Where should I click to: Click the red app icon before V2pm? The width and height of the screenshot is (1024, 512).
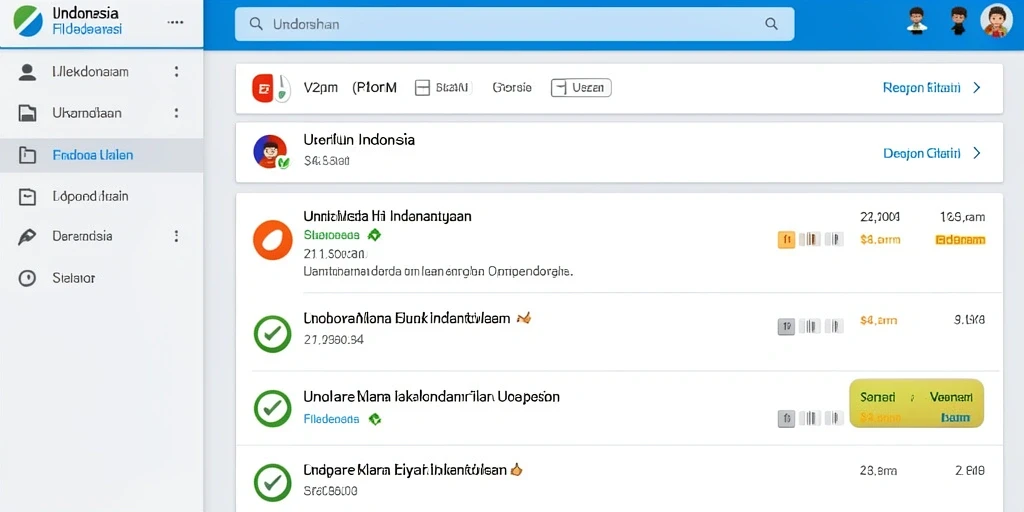[x=261, y=88]
